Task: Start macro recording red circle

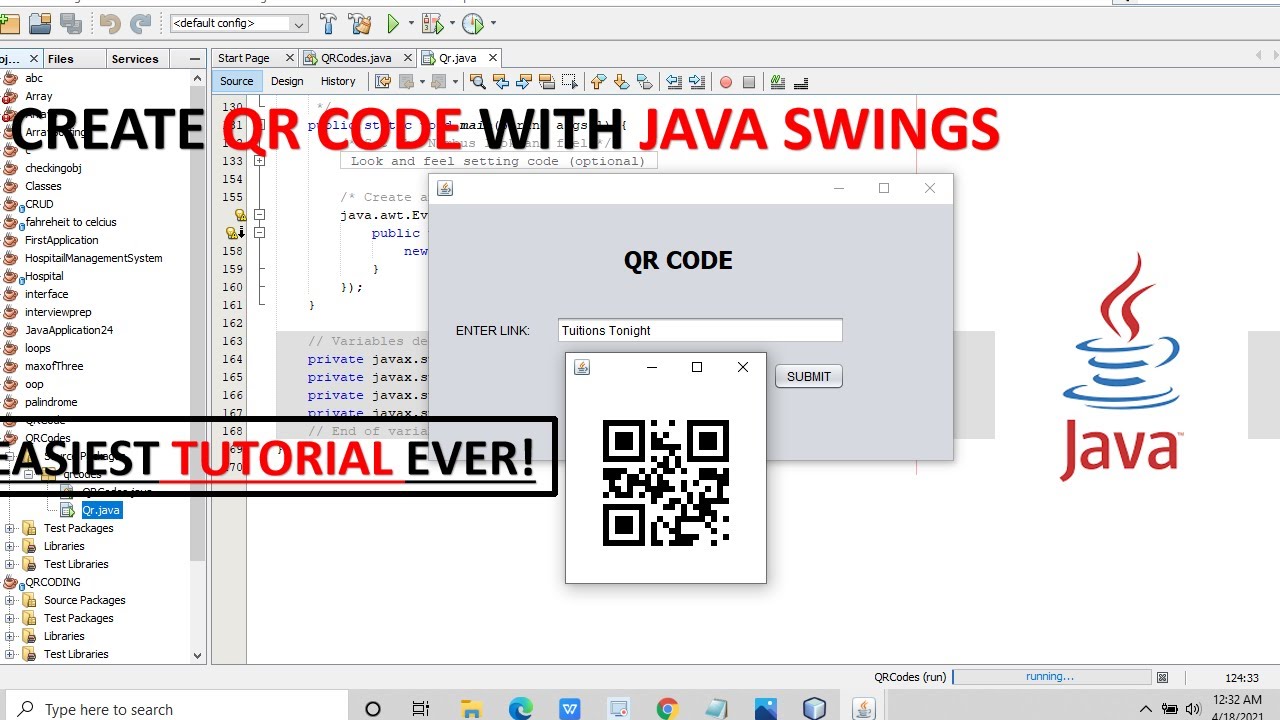Action: coord(726,82)
